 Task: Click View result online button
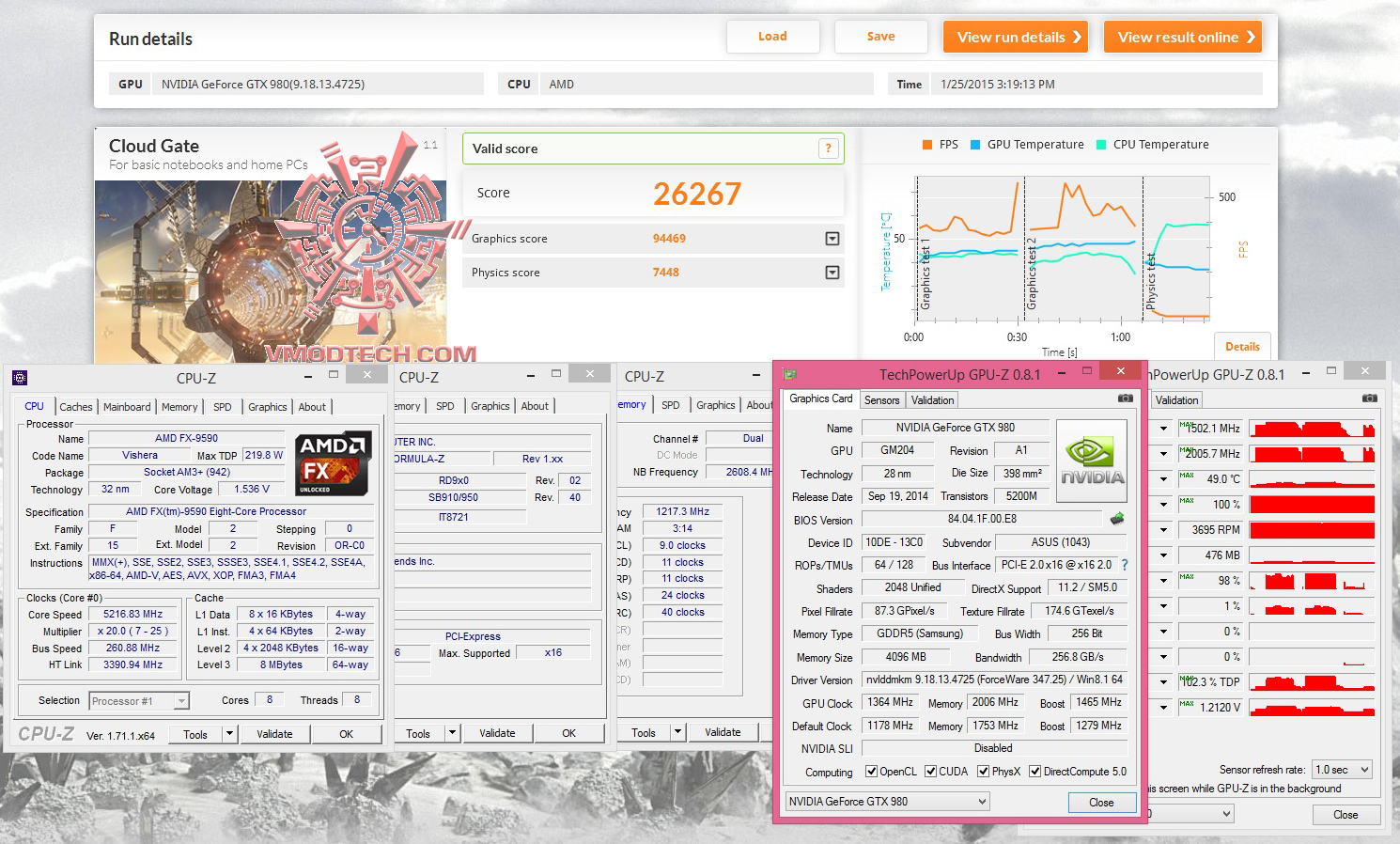tap(1183, 38)
